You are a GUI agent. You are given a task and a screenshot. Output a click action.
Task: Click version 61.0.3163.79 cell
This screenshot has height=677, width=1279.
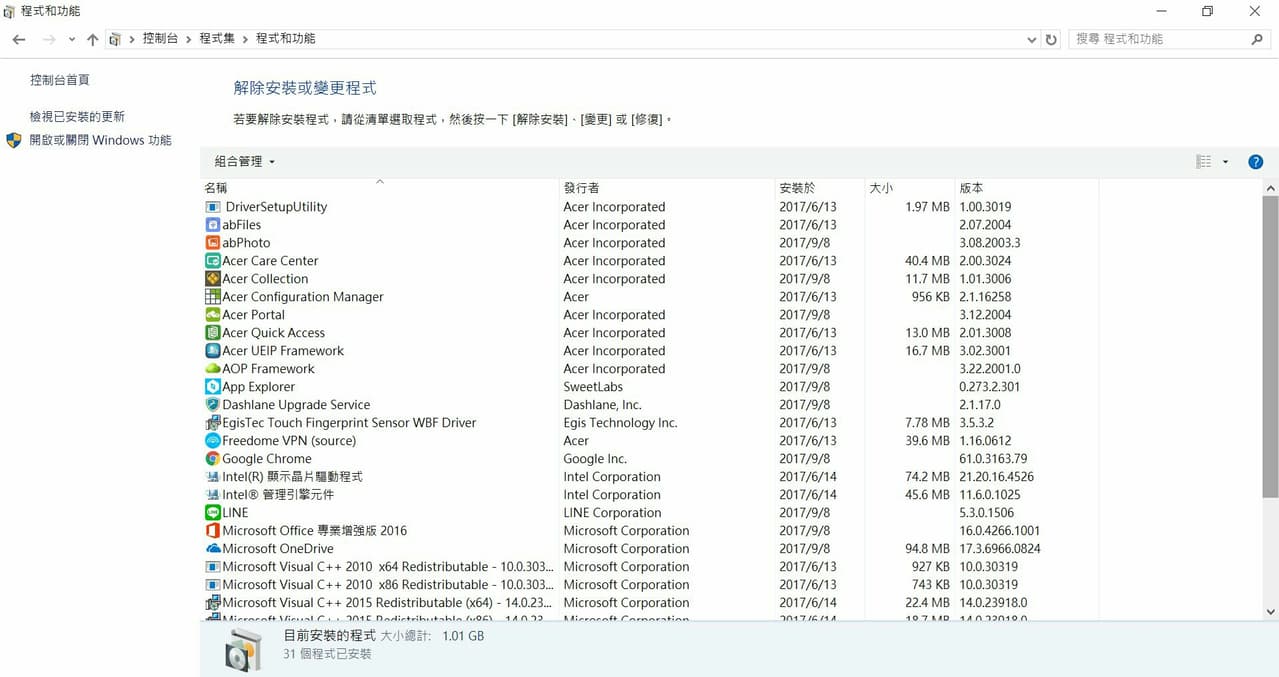(993, 459)
